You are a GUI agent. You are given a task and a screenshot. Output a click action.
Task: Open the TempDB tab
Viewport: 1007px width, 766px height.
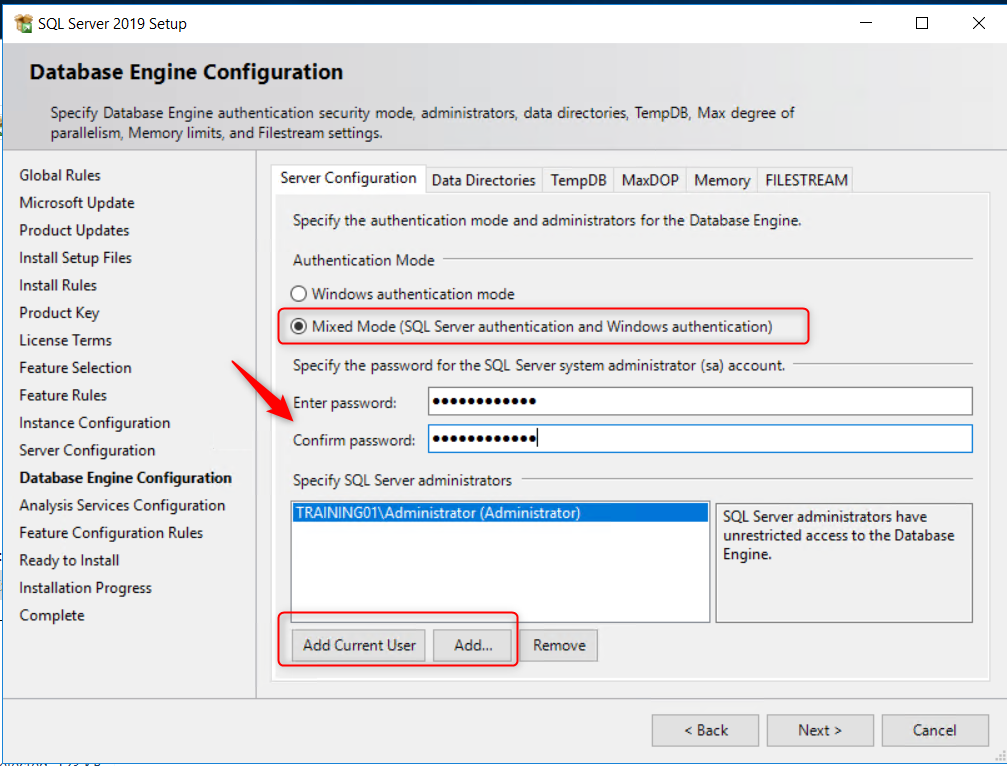pos(578,180)
